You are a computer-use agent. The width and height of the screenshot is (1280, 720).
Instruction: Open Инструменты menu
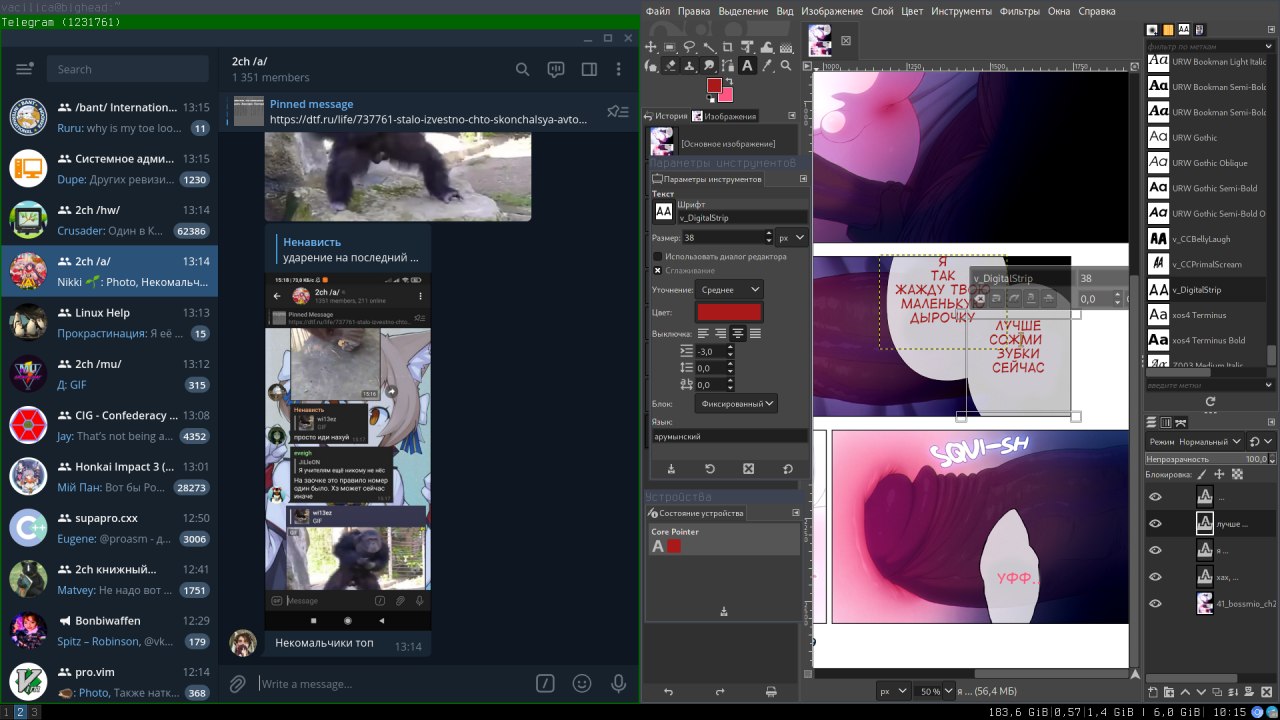pos(961,11)
